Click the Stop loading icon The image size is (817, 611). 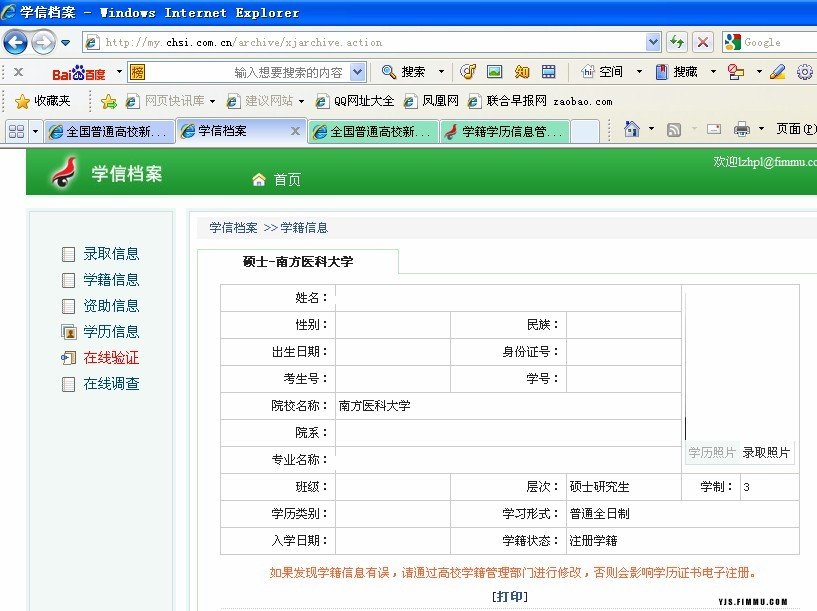click(x=703, y=42)
